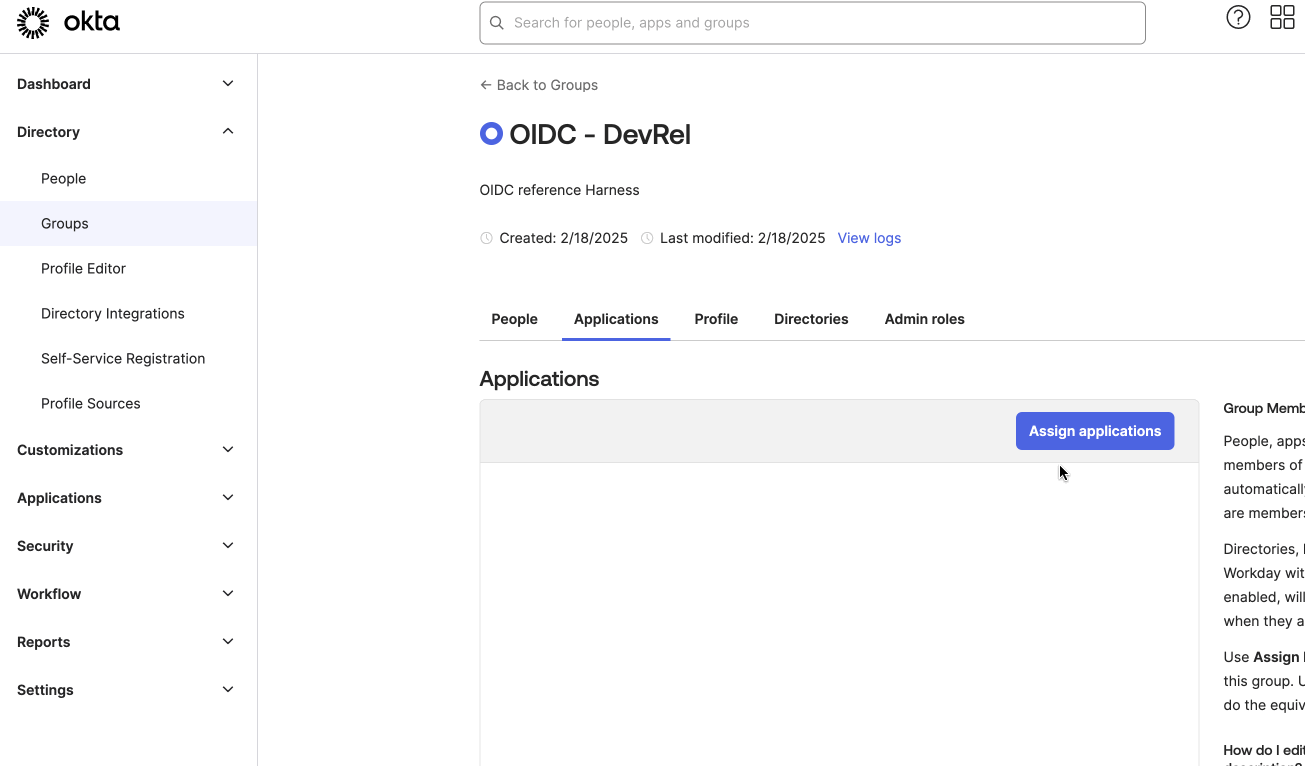Open the help question mark icon
The image size is (1305, 766).
coord(1238,17)
